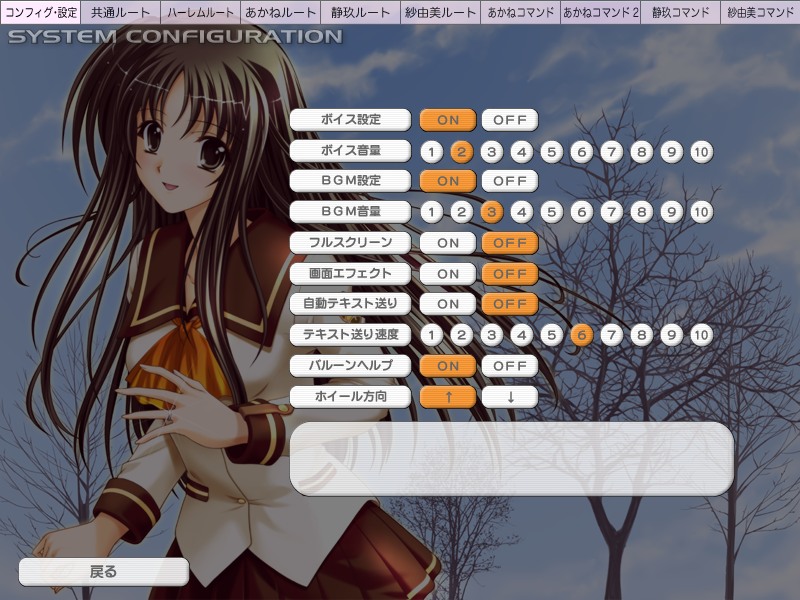Set ボイス音量 to 3

[492, 152]
